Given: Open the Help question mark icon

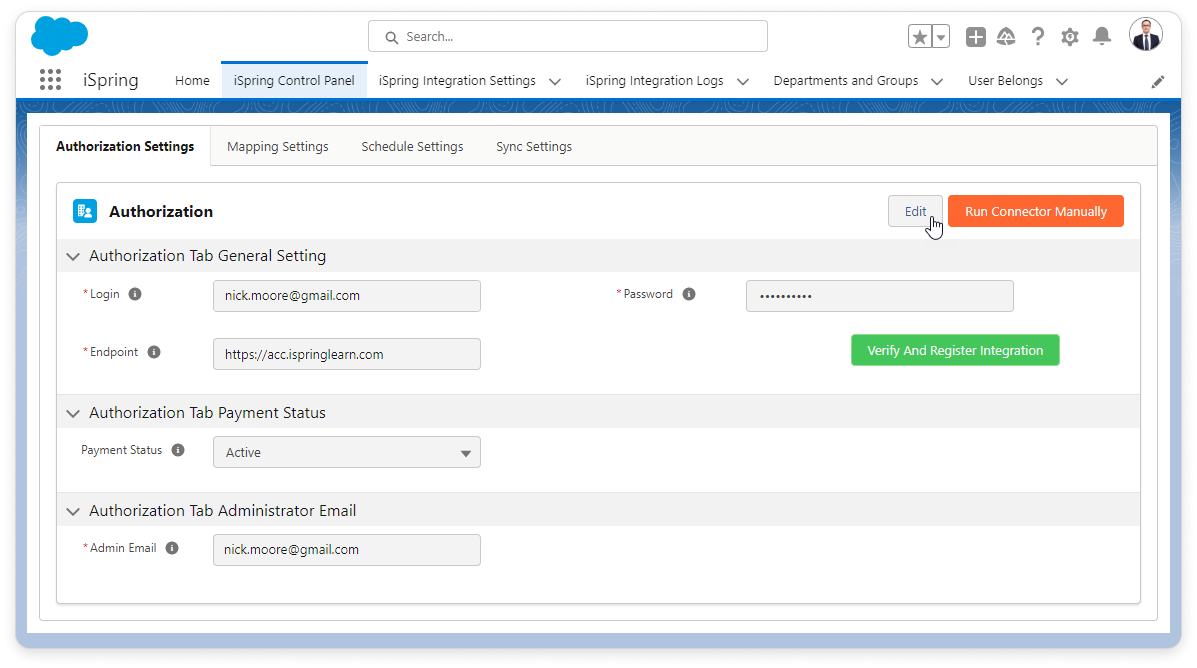Looking at the screenshot, I should (1038, 37).
